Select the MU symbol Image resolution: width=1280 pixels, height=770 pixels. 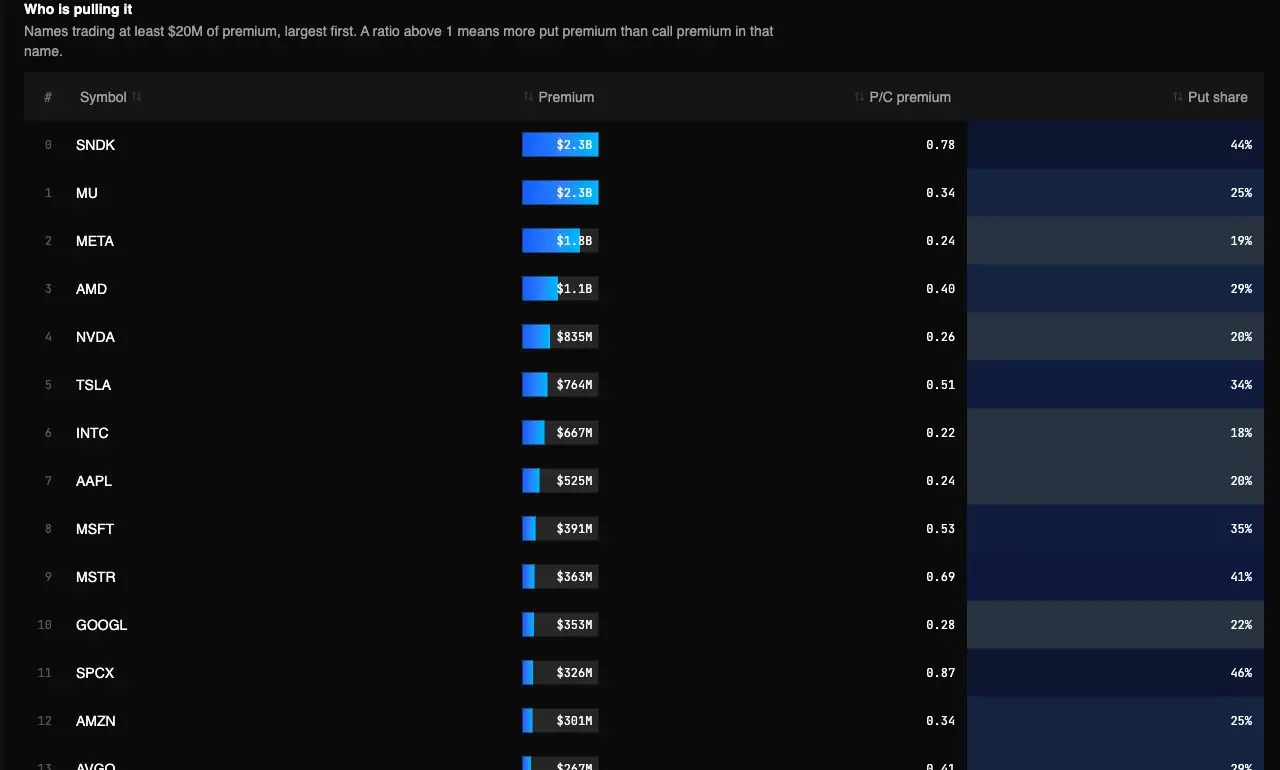[87, 193]
